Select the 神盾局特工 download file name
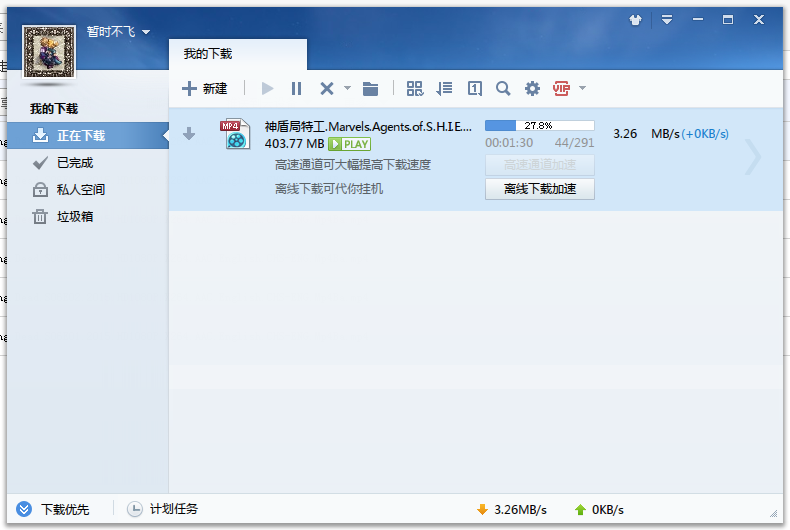Image resolution: width=790 pixels, height=530 pixels. 368,127
